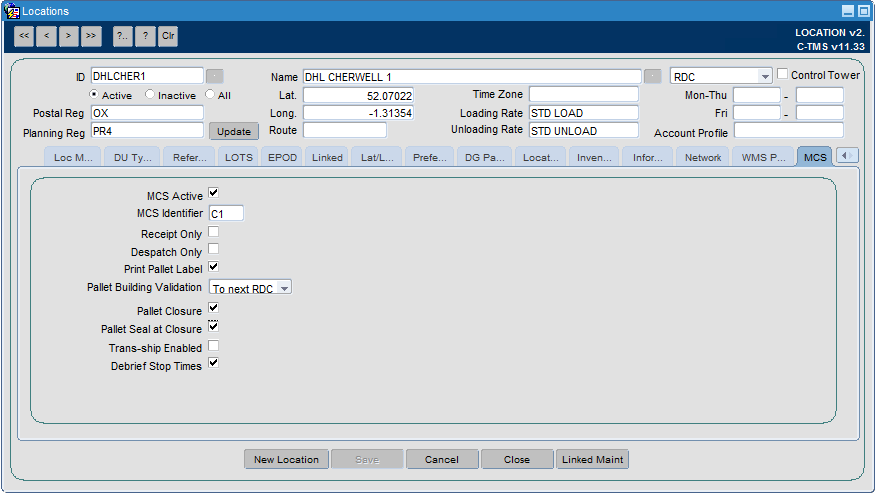Uncheck the MCS Active checkbox
The image size is (876, 493).
point(213,193)
